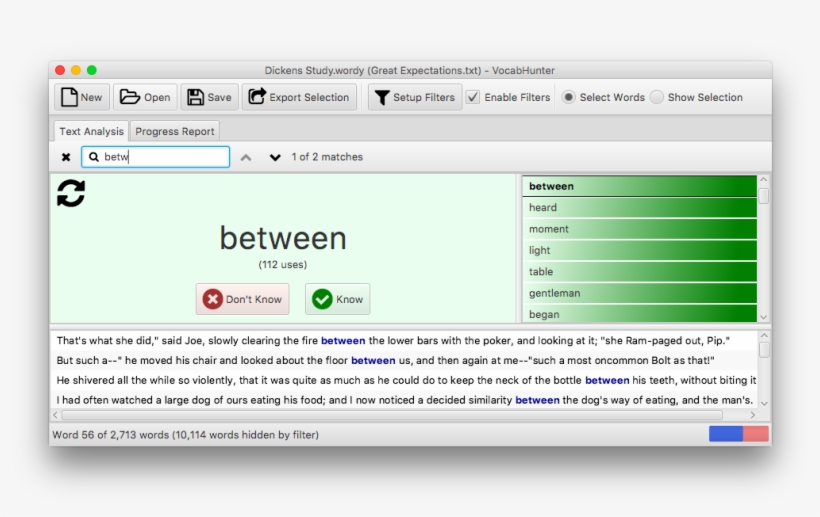Click the horizontal scrollbar thumb under sentences
The width and height of the screenshot is (820, 517).
click(x=392, y=415)
